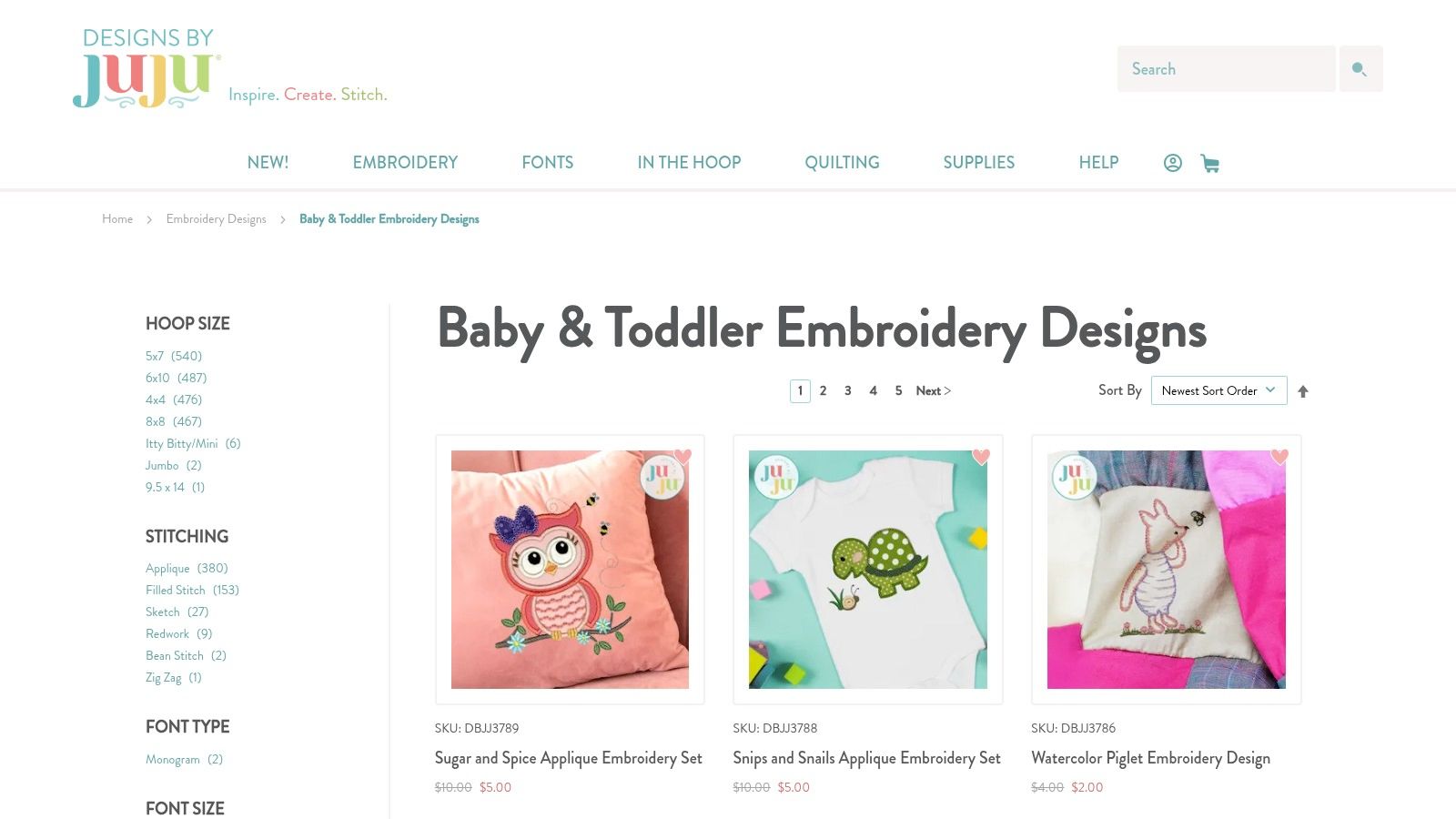This screenshot has height=819, width=1456.
Task: Open the Supplies navigation menu
Action: [978, 163]
